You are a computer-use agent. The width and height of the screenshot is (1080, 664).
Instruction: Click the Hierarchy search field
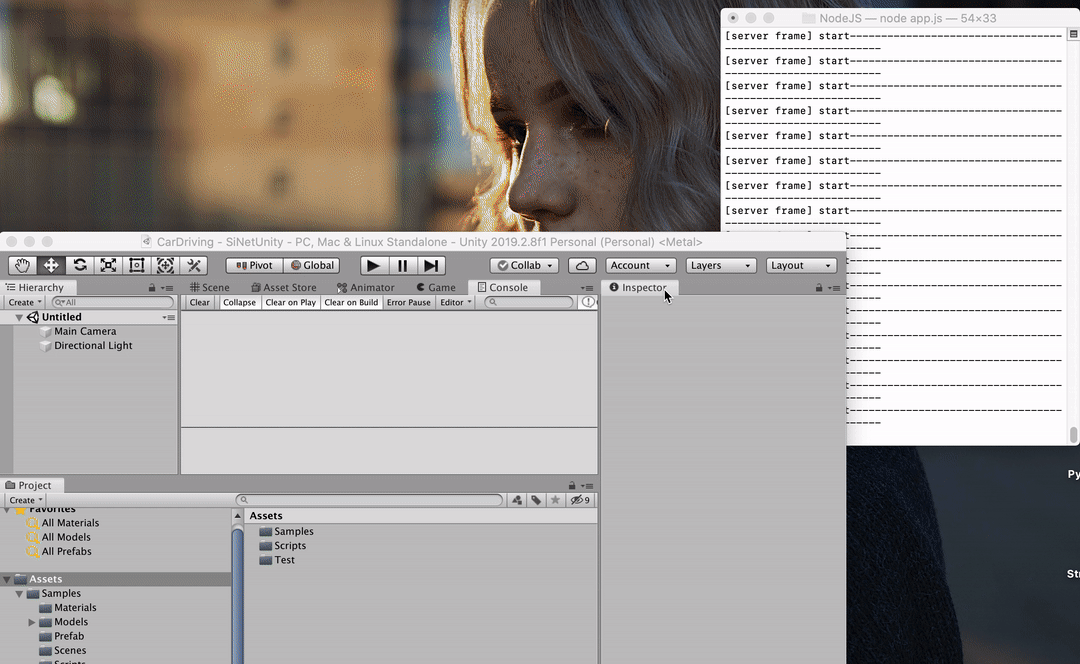[x=113, y=302]
